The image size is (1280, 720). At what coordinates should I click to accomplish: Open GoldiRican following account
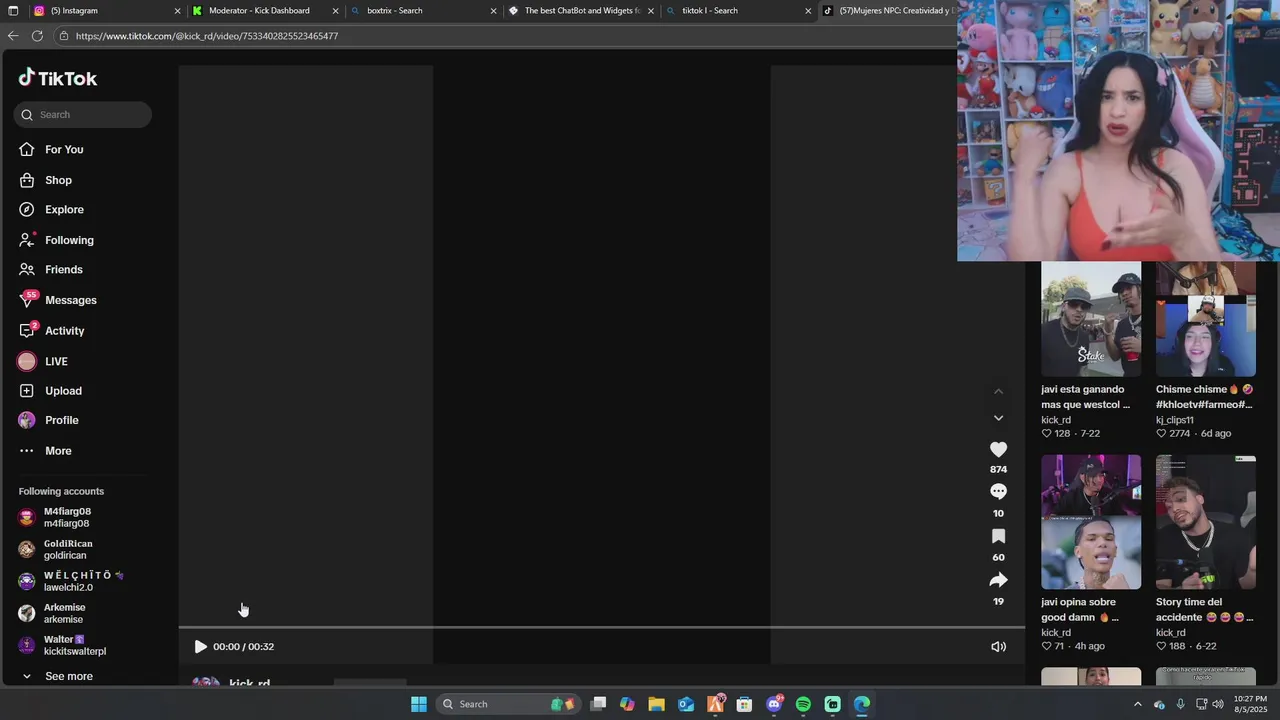[x=67, y=549]
